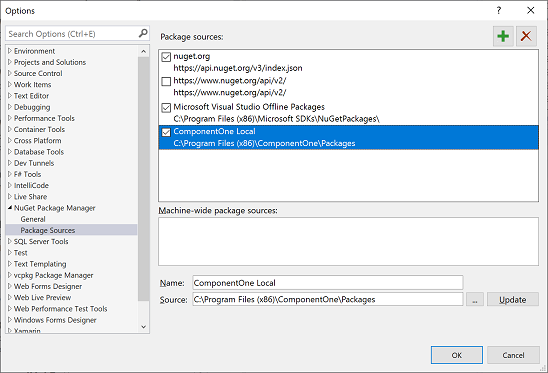The width and height of the screenshot is (548, 373).
Task: Open the help question mark
Action: (x=499, y=10)
